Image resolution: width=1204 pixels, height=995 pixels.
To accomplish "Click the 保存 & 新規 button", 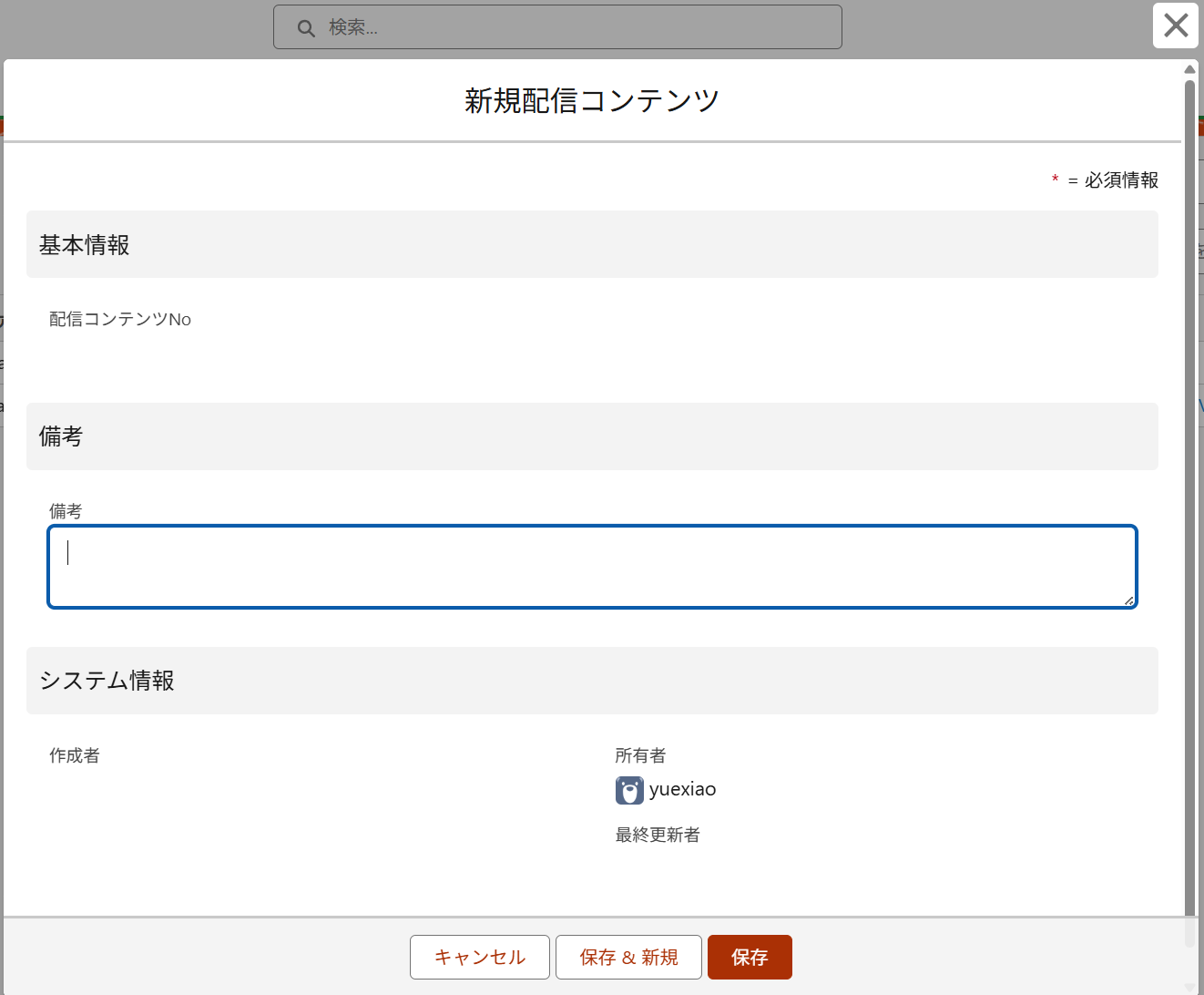I will click(x=628, y=957).
